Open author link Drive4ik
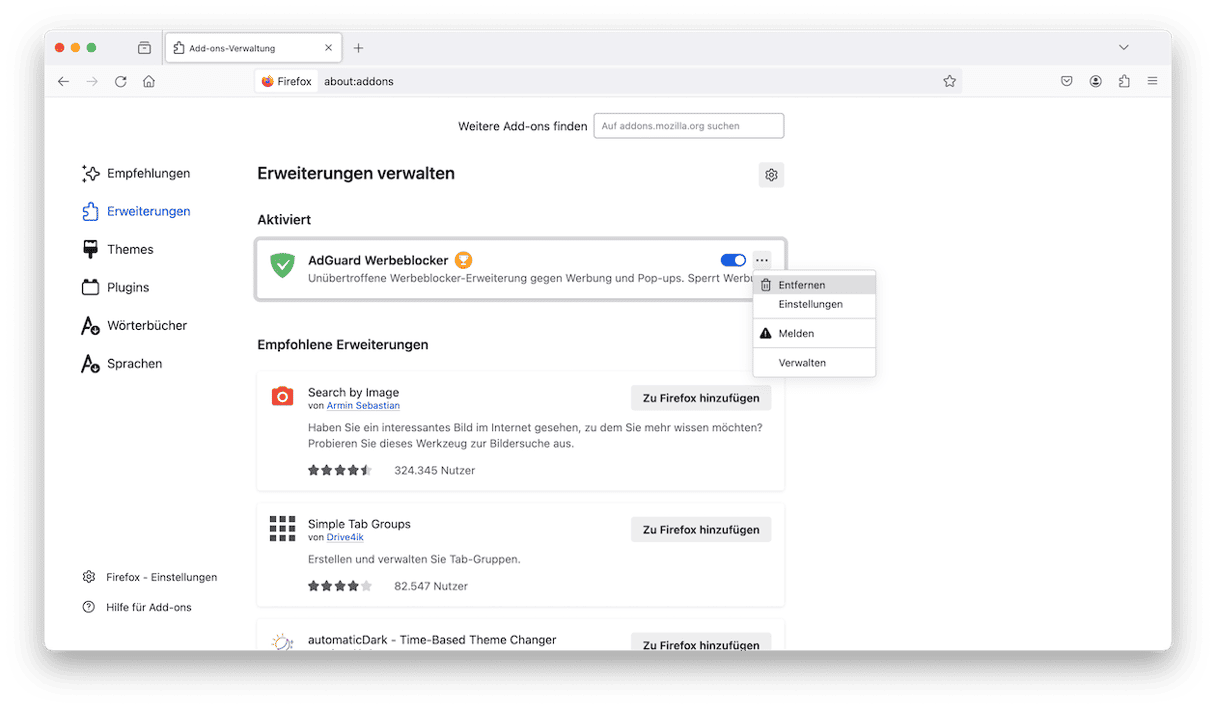Image resolution: width=1216 pixels, height=709 pixels. coord(345,538)
